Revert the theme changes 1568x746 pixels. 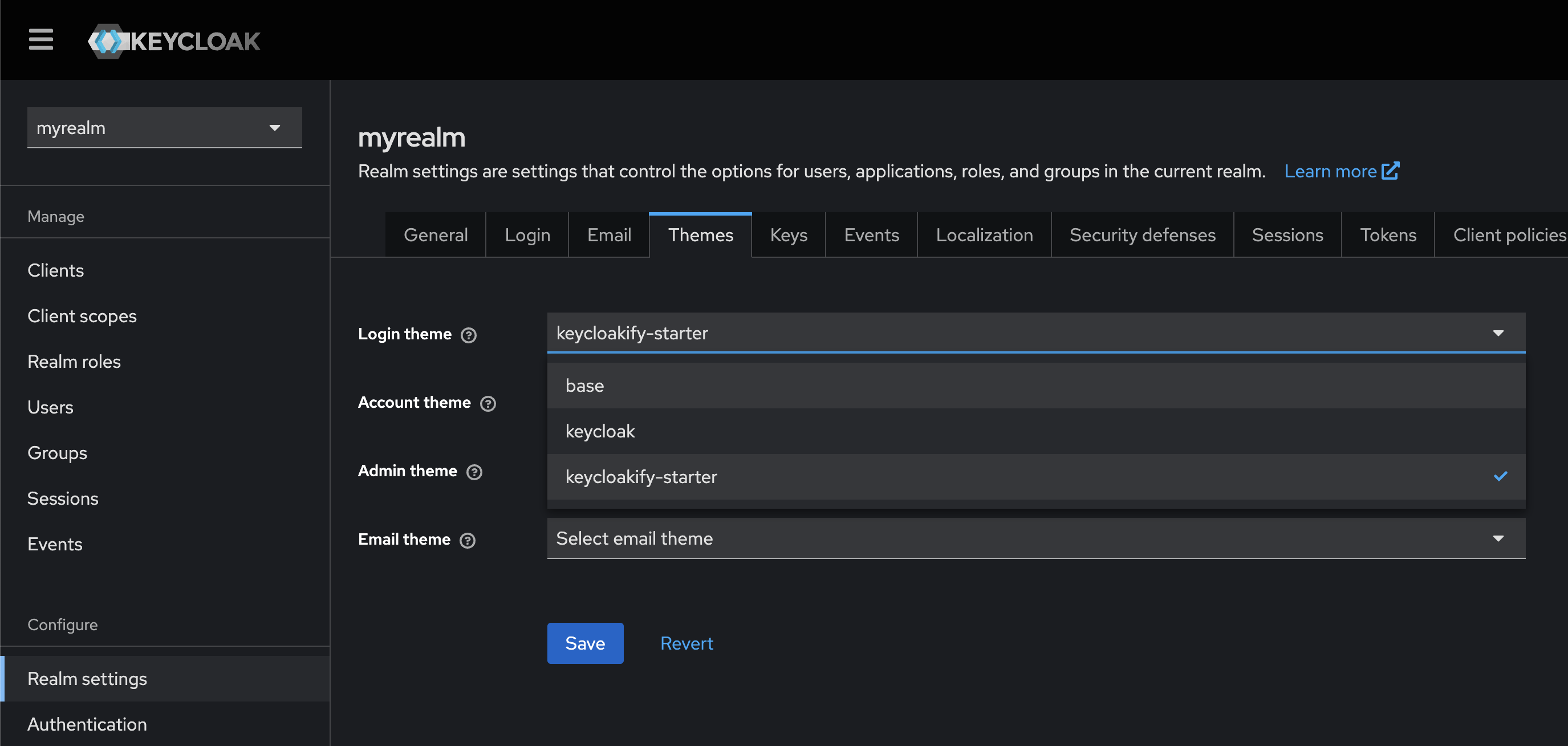tap(686, 643)
